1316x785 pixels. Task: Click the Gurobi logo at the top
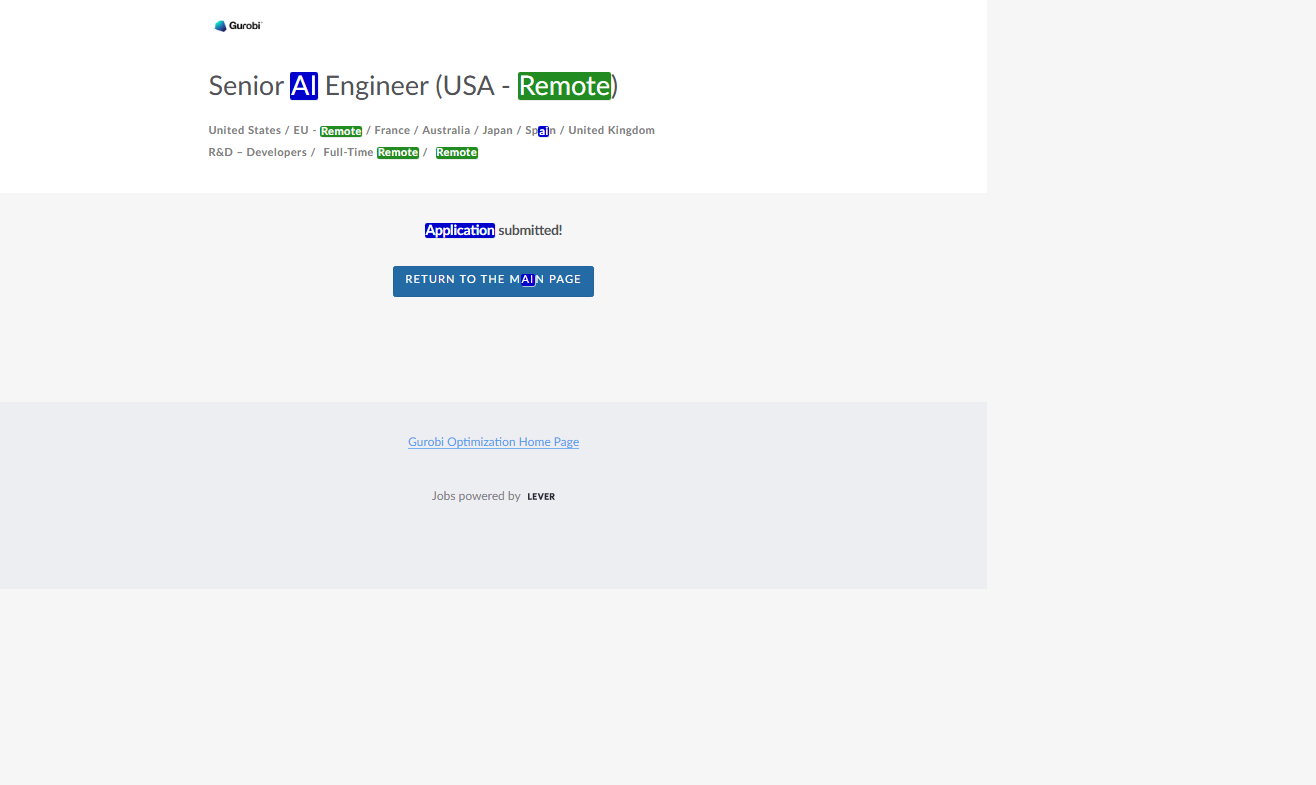click(238, 26)
